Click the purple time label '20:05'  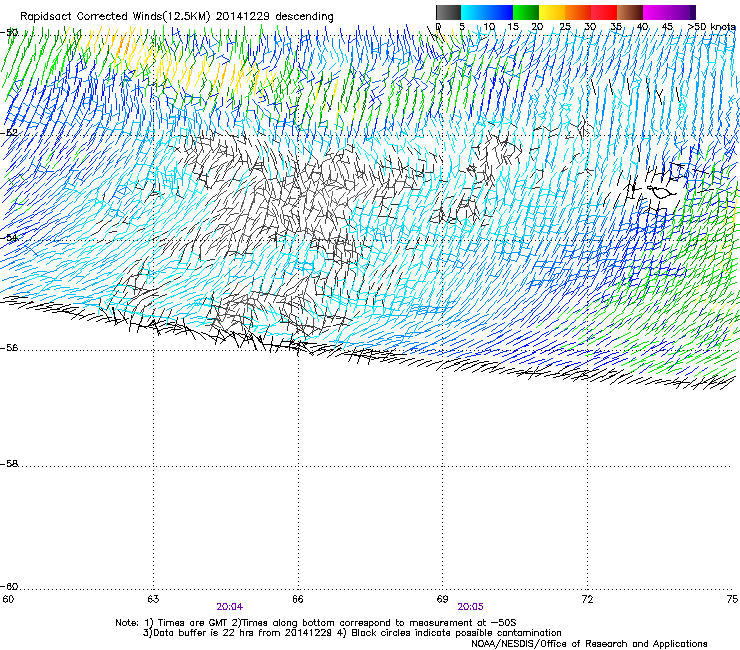tap(471, 607)
